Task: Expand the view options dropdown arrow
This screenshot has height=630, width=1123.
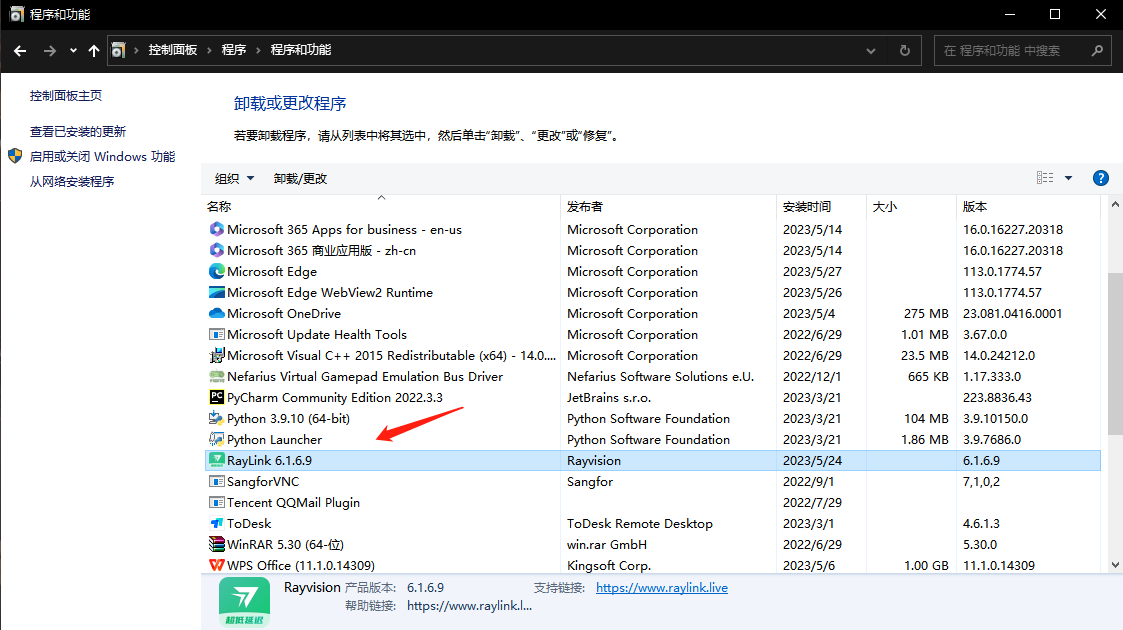Action: [x=1069, y=178]
